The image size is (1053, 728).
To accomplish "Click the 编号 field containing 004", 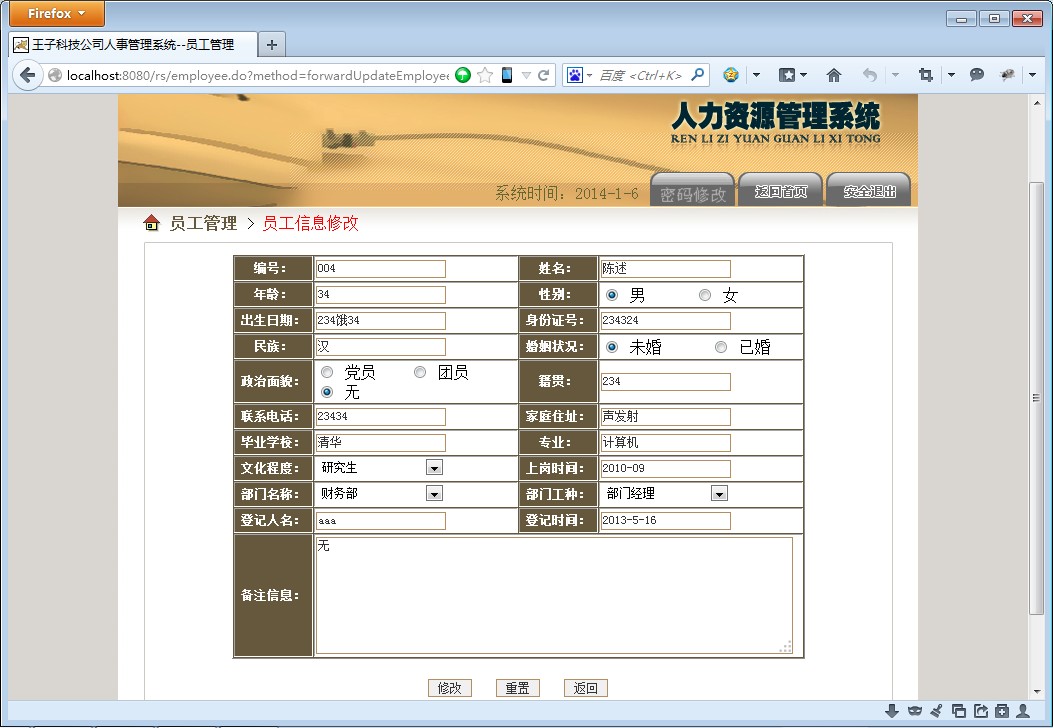I will (x=380, y=269).
